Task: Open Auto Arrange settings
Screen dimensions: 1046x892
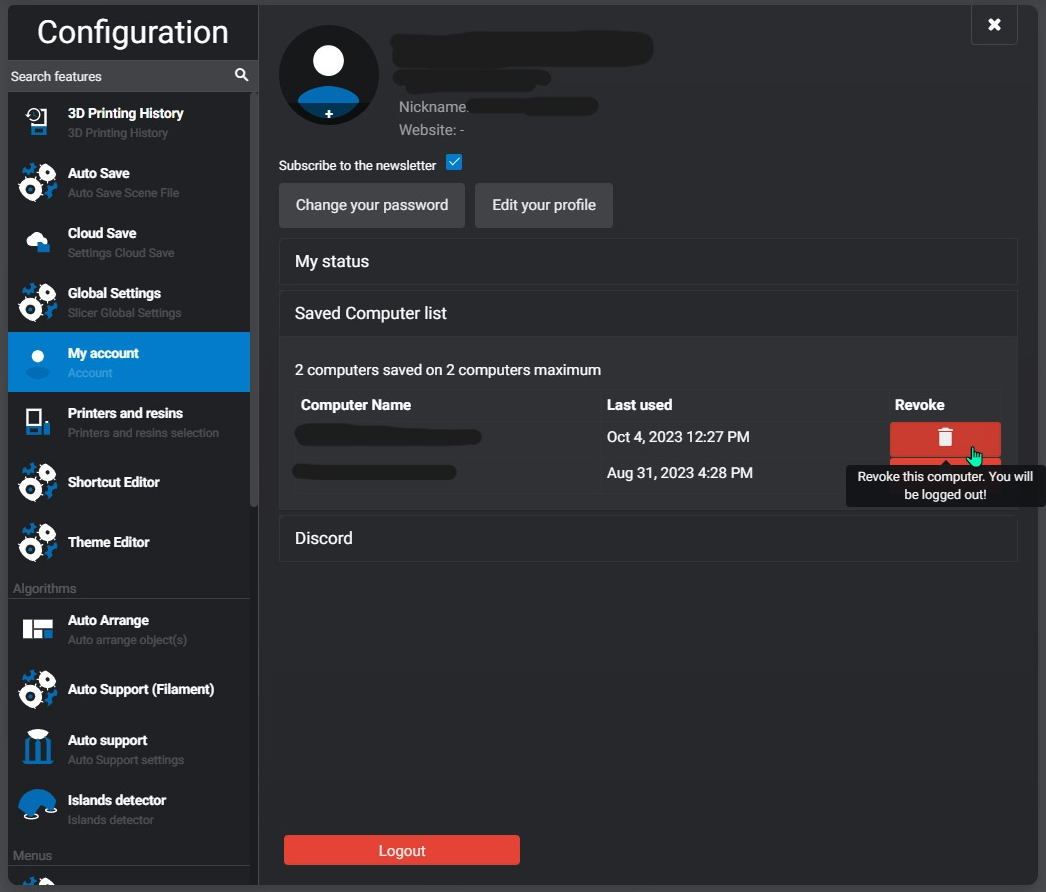Action: click(109, 630)
